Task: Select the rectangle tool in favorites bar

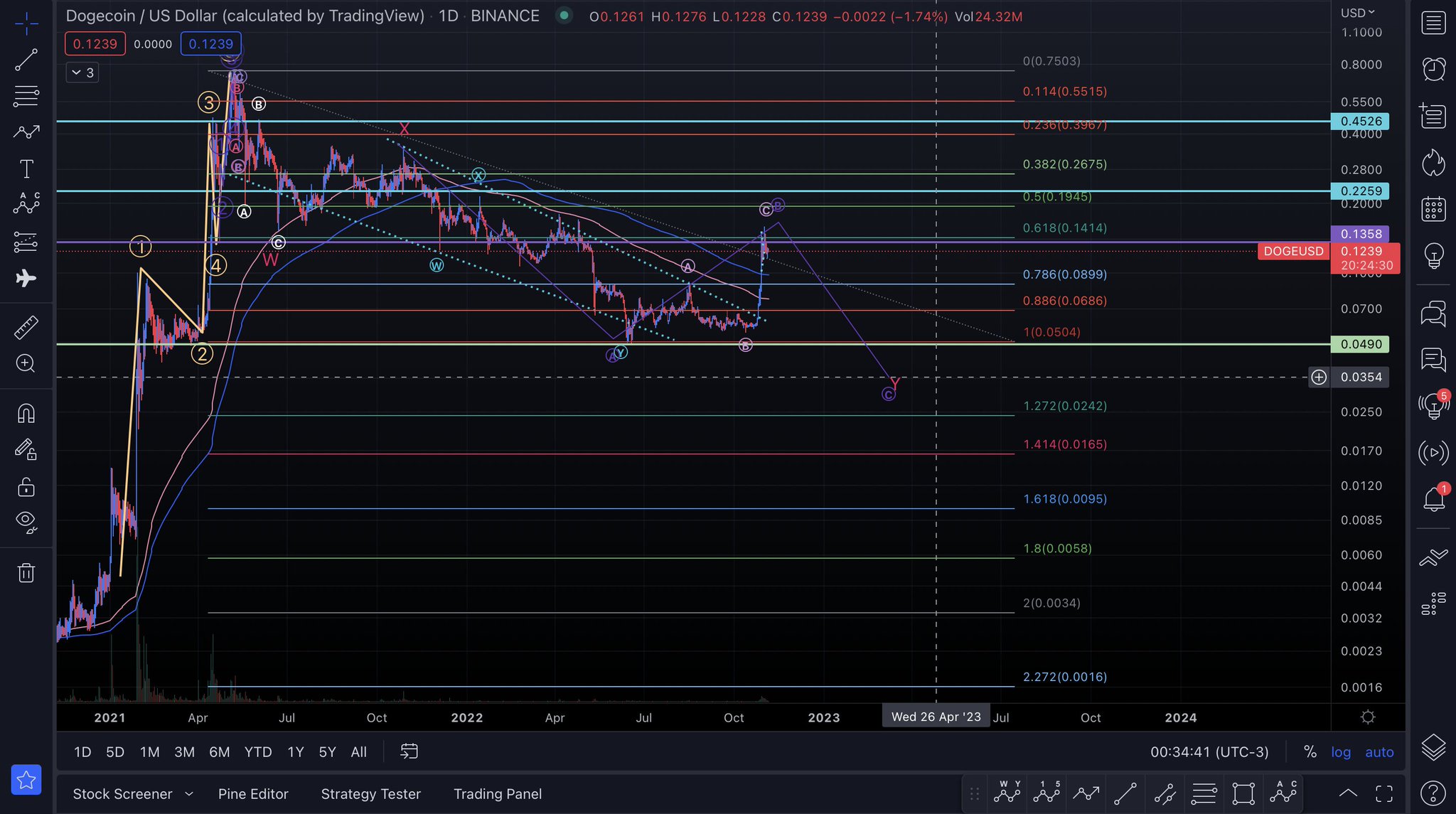Action: [x=1243, y=793]
